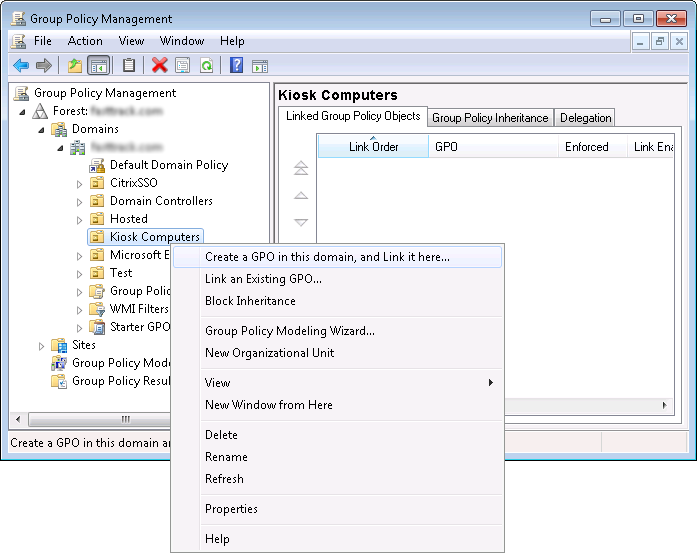
Task: Click the move link to top arrow
Action: click(301, 168)
